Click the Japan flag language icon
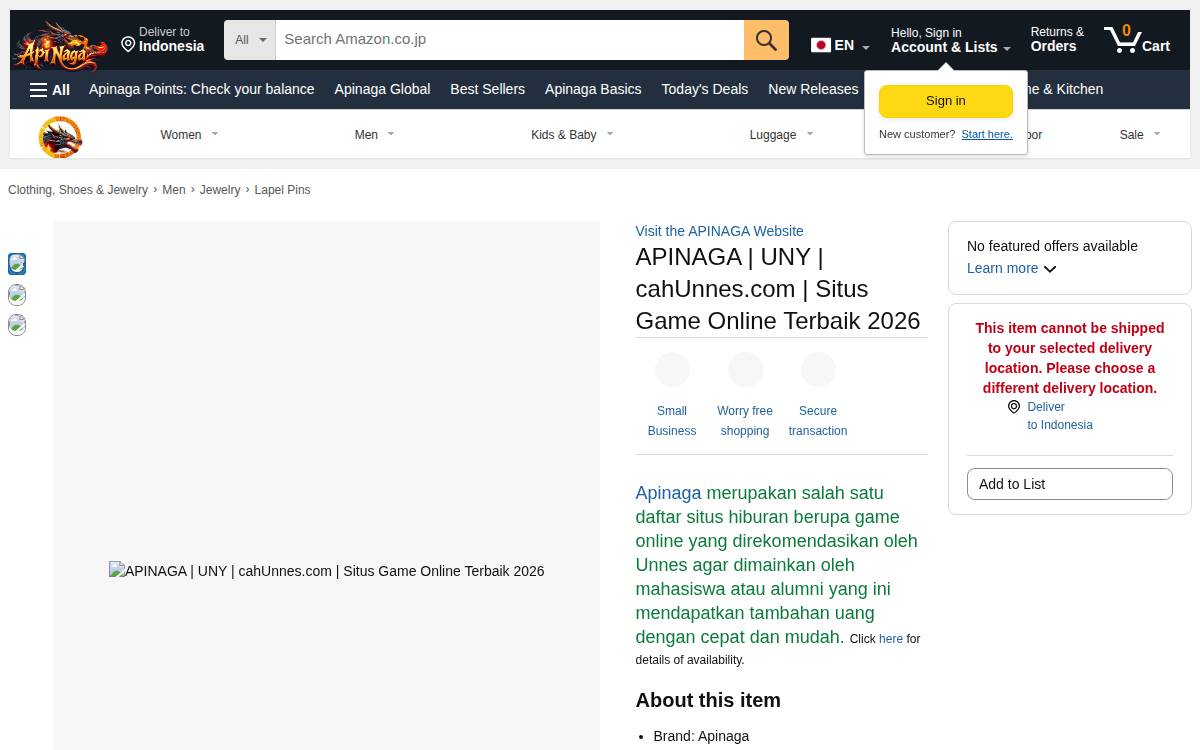This screenshot has height=750, width=1200. pos(821,45)
